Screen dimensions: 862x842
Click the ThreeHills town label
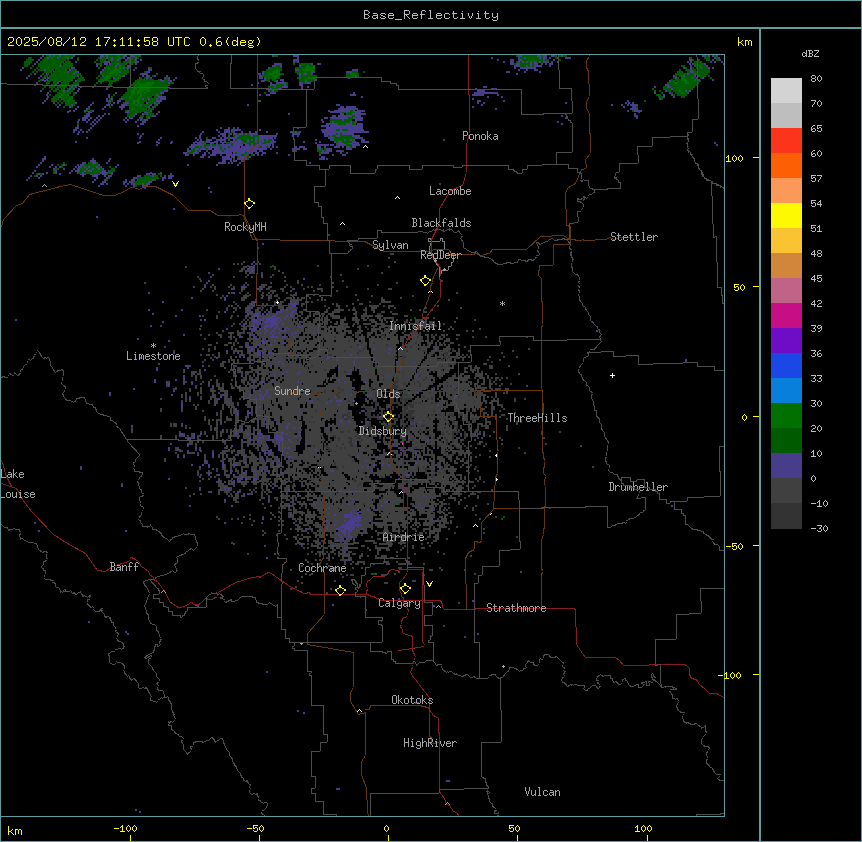[537, 418]
